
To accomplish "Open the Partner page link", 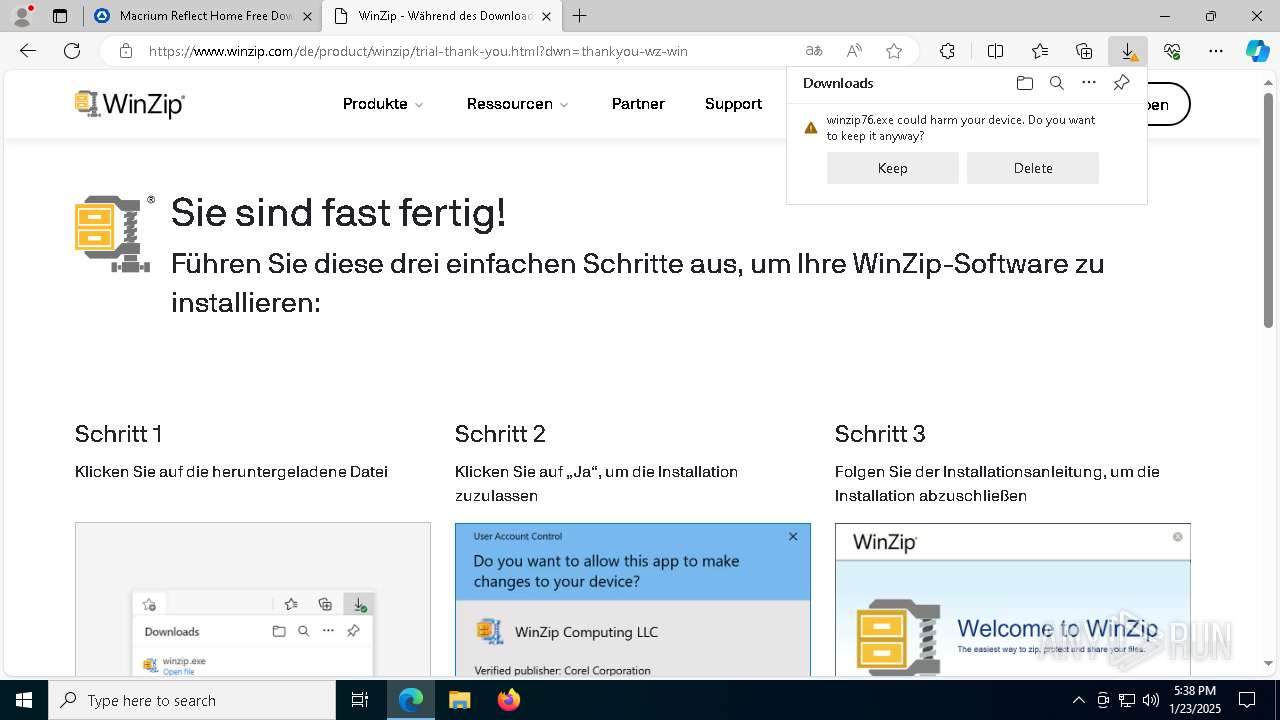I will (638, 104).
